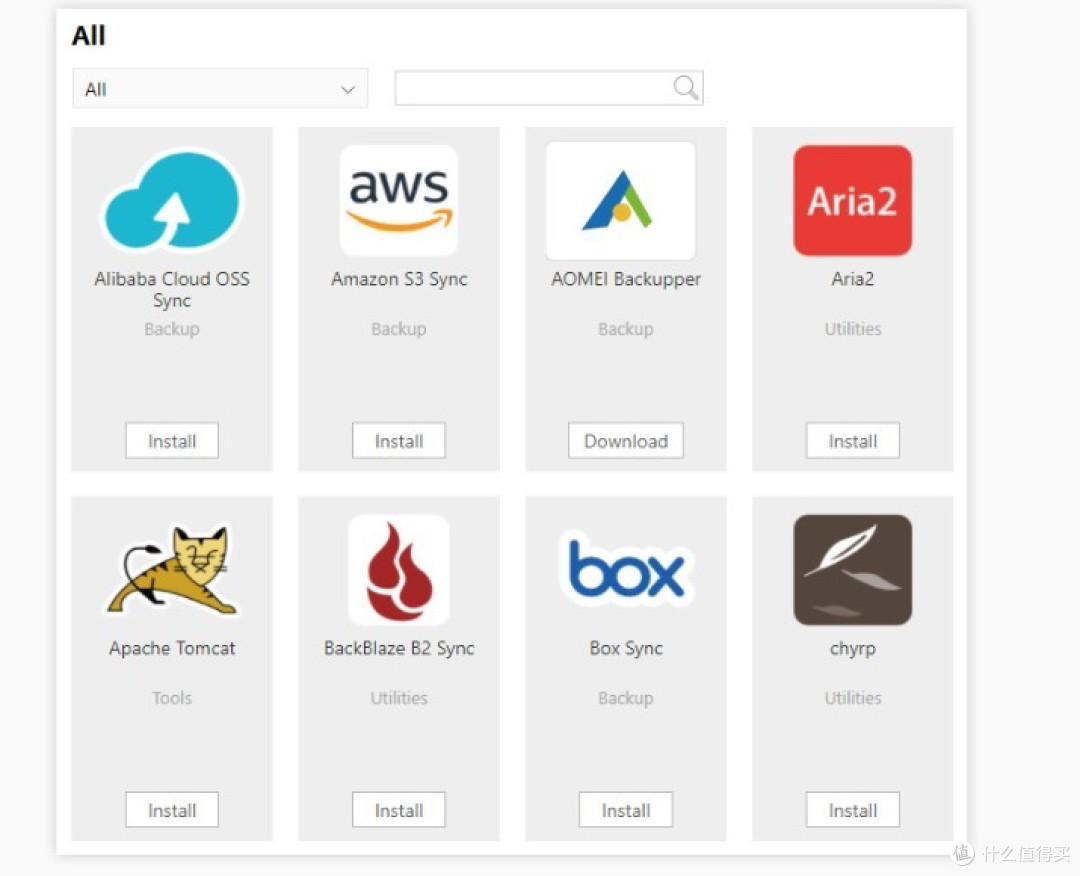
Task: Click the Backup label under Alibaba Cloud OSS
Action: coord(172,328)
